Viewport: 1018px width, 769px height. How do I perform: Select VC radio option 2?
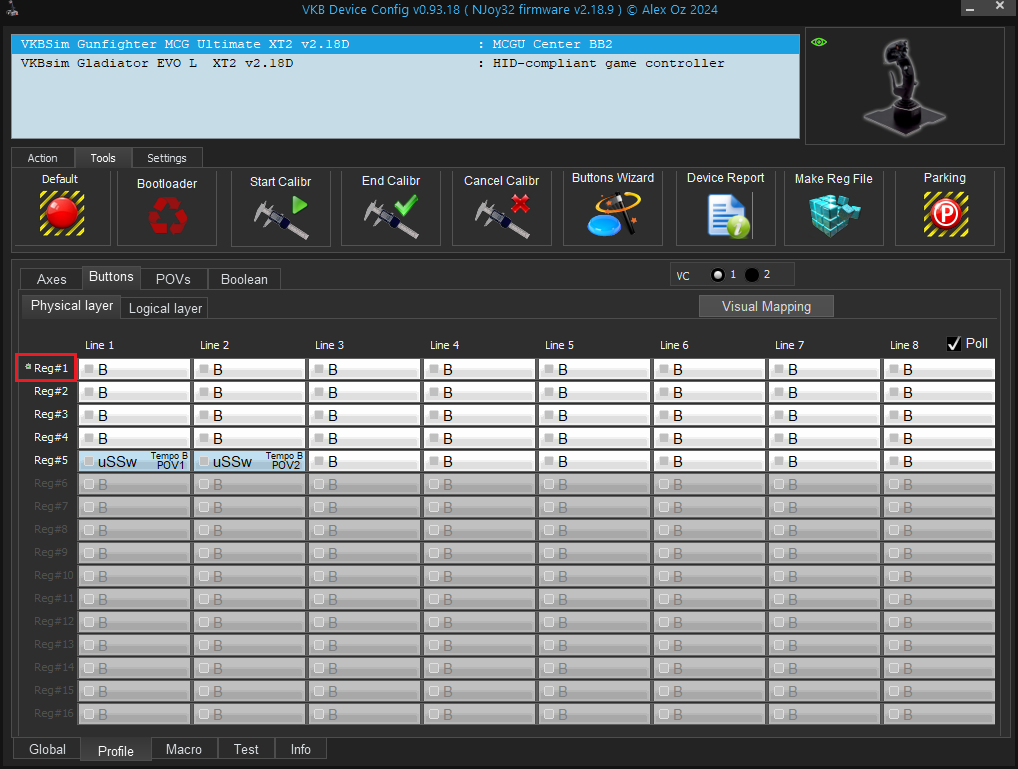click(x=752, y=275)
